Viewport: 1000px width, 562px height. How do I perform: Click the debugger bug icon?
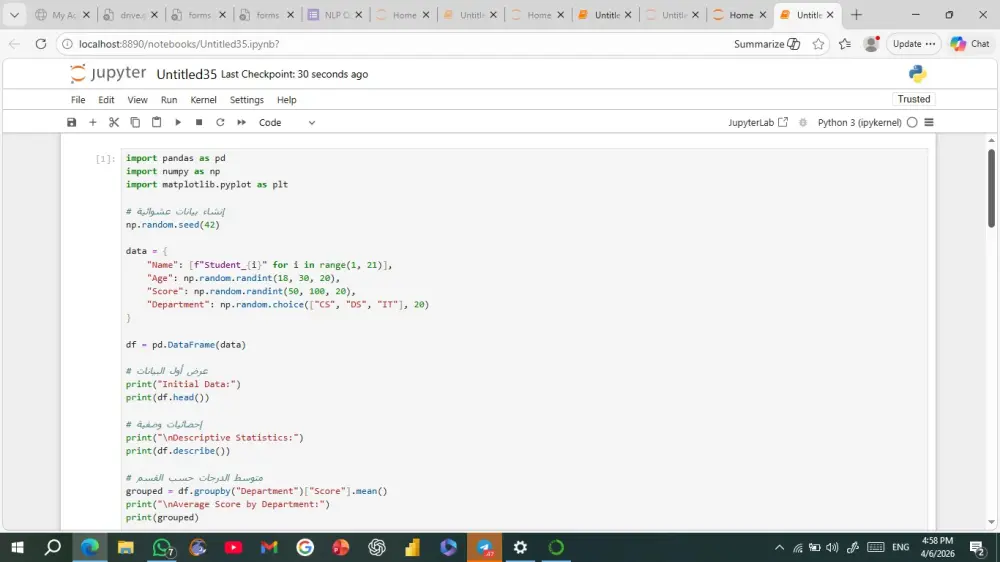[803, 122]
